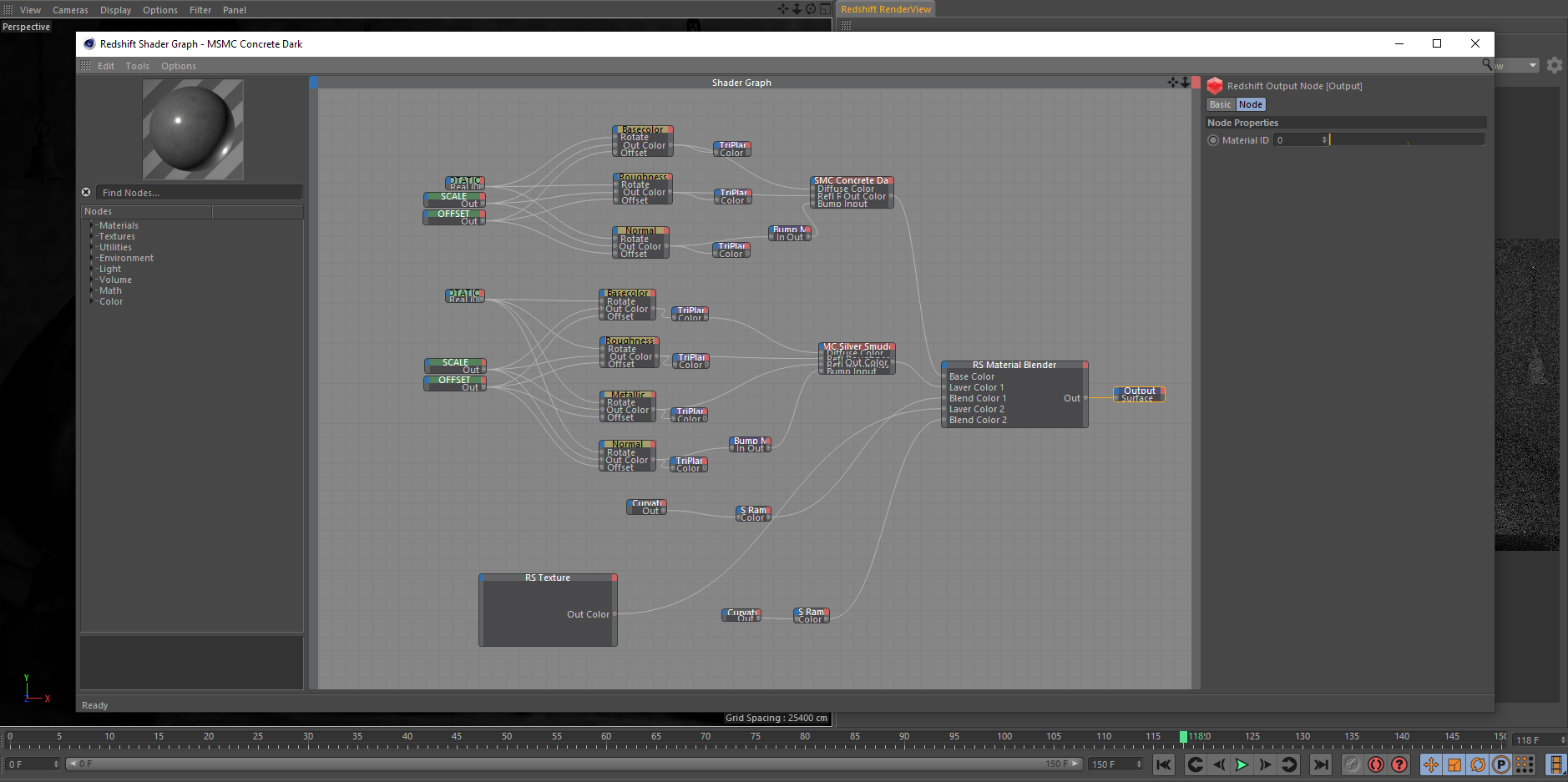The width and height of the screenshot is (1568, 782).
Task: Expand the Light node category
Action: 91,269
